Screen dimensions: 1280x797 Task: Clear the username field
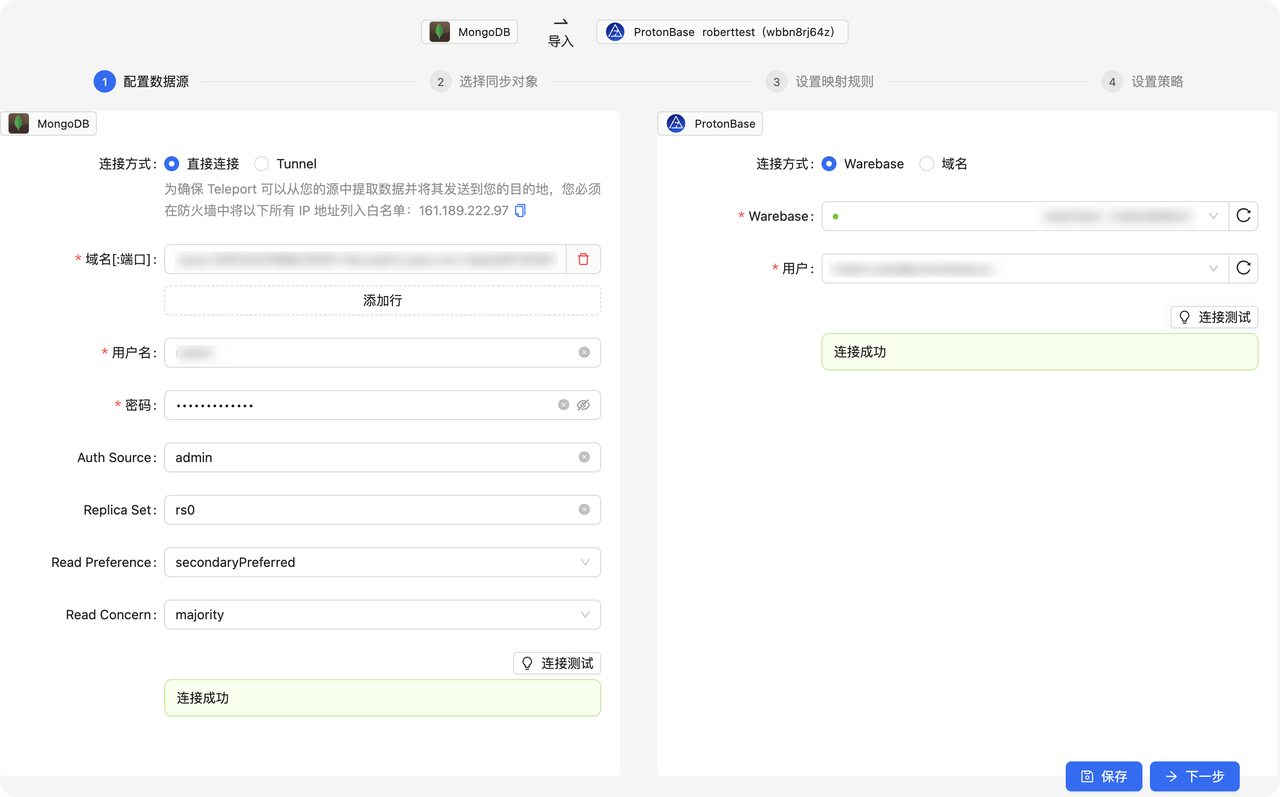pyautogui.click(x=584, y=352)
